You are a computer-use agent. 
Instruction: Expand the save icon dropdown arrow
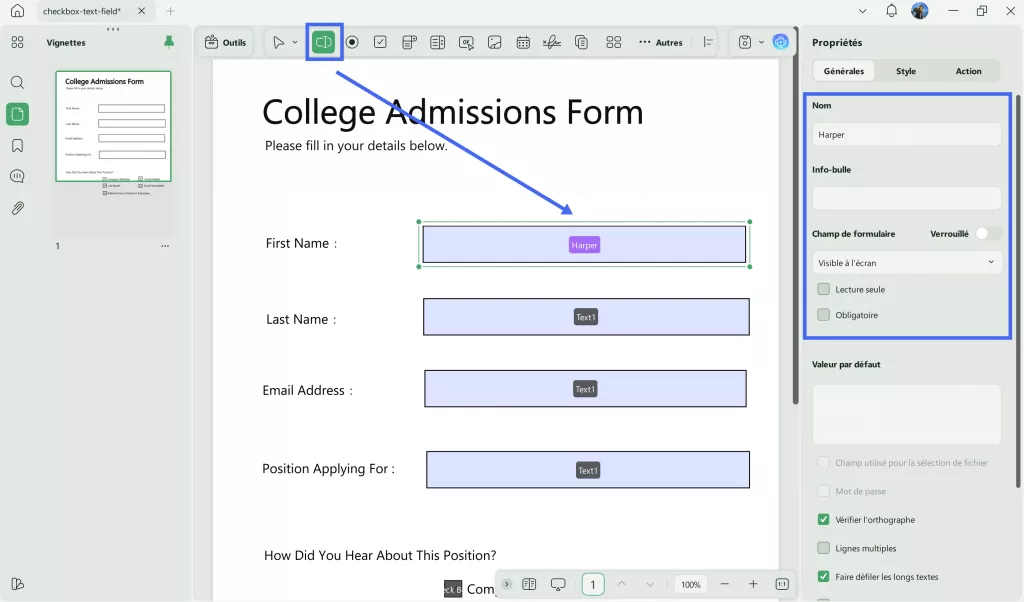761,42
